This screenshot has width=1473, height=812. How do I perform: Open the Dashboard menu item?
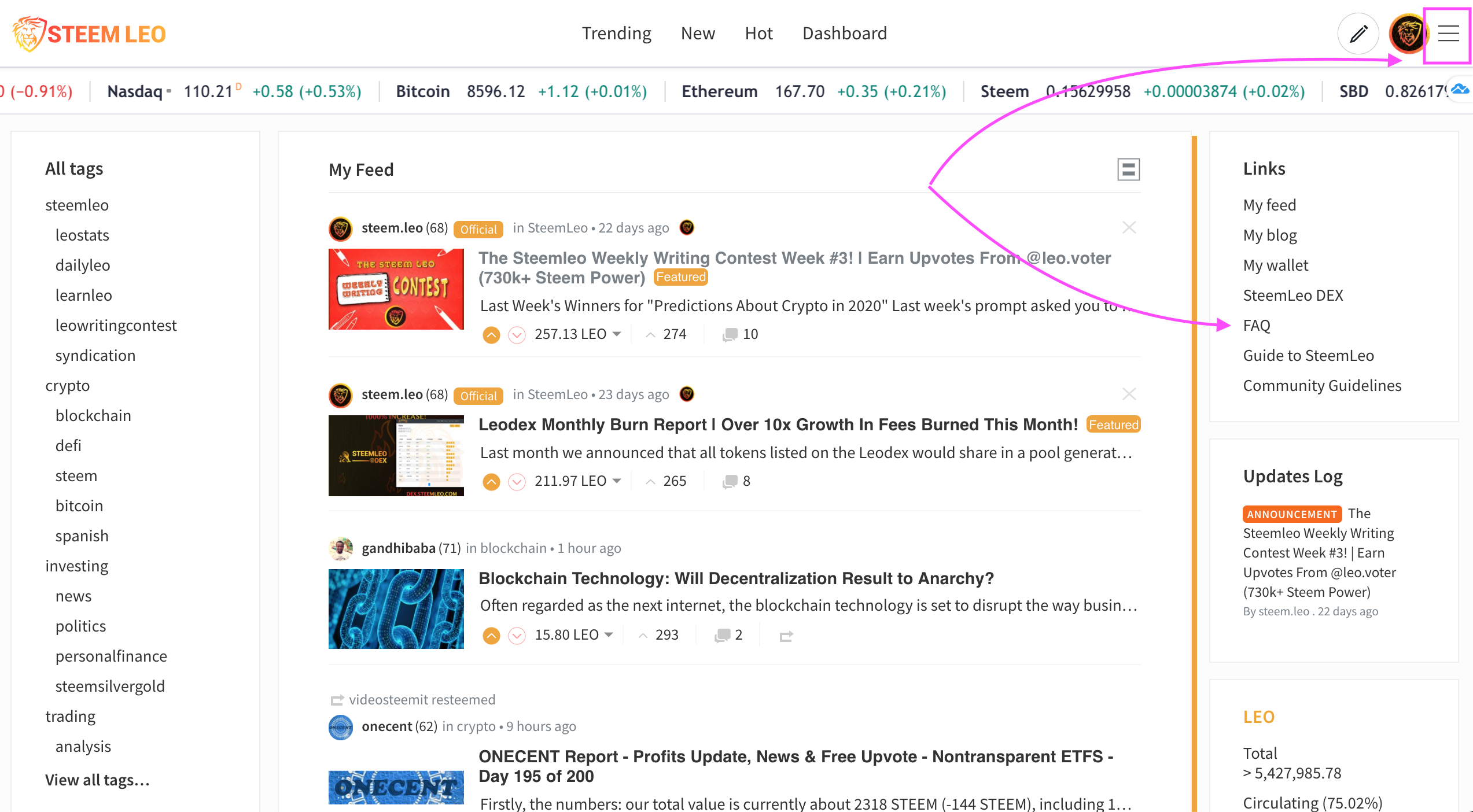point(844,33)
